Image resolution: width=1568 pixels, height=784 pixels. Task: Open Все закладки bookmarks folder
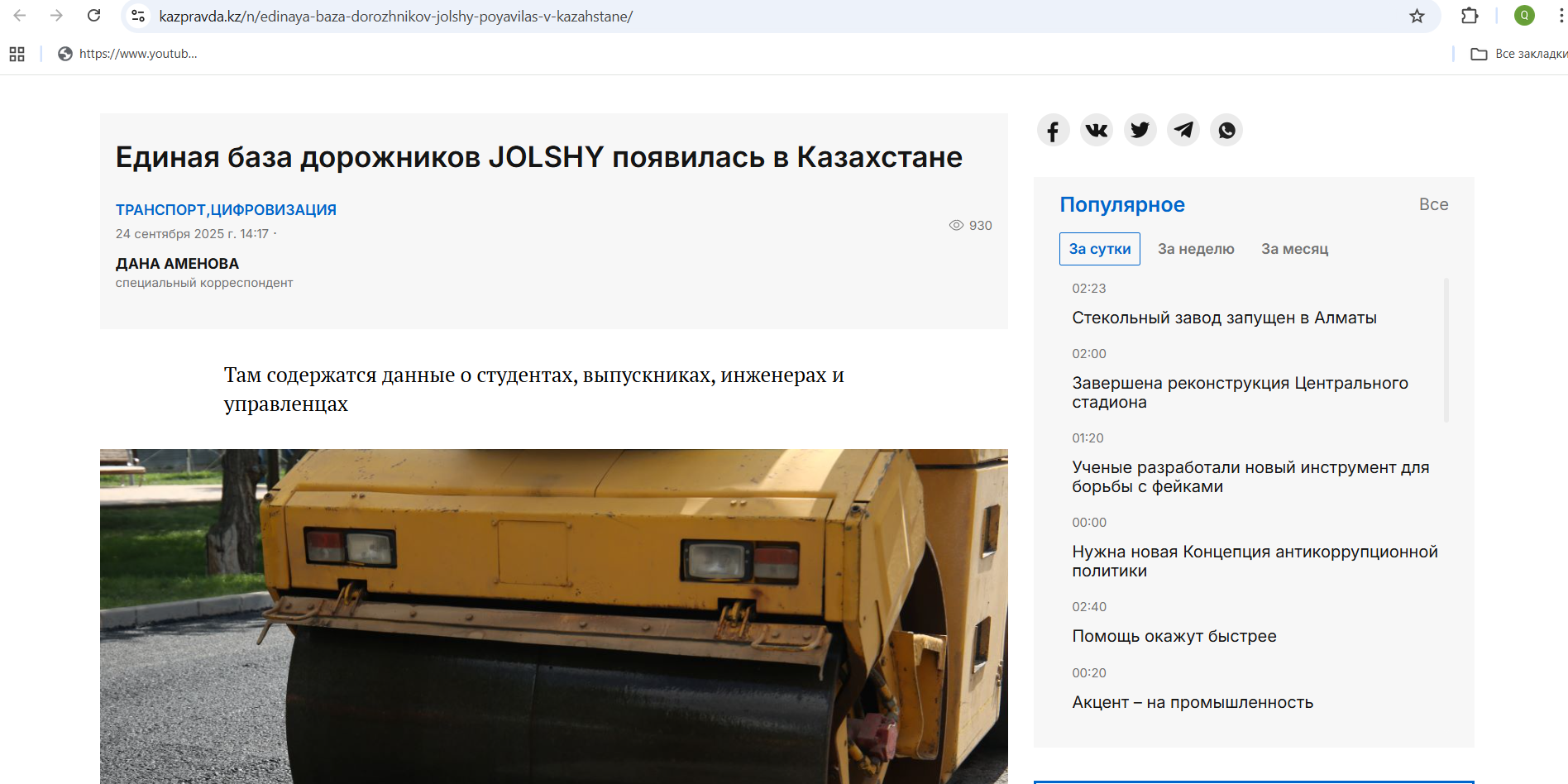pos(1518,55)
